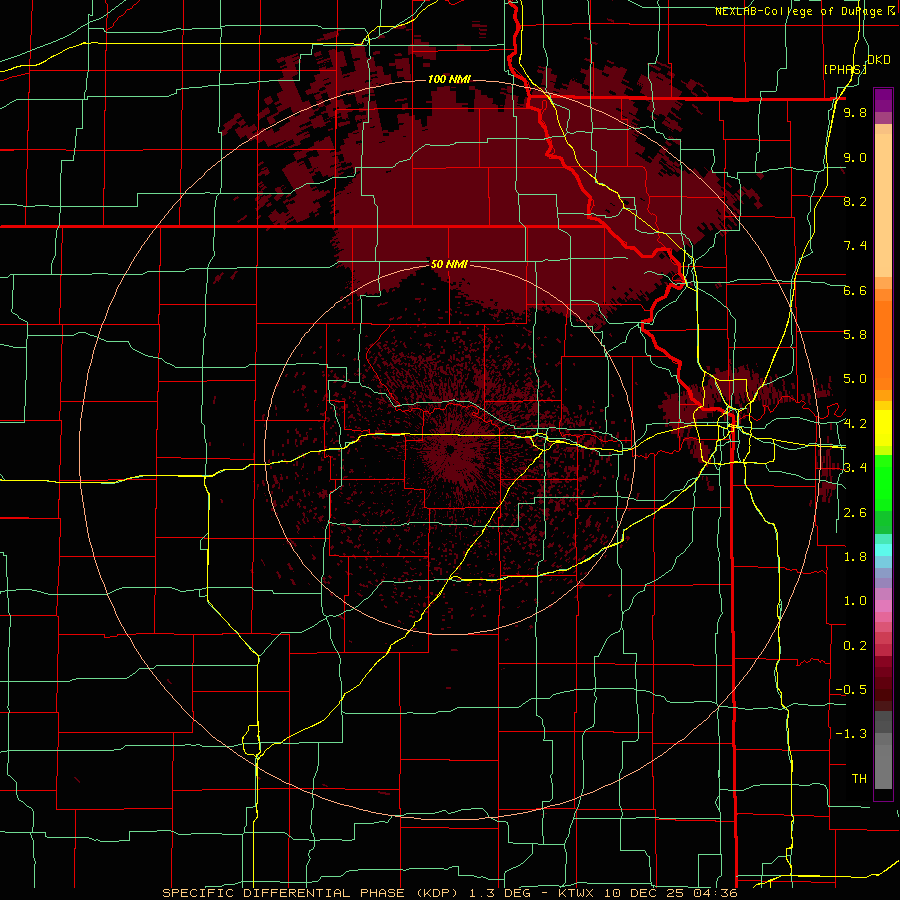Click the 100 NMI range ring label
The image size is (900, 900).
[x=449, y=79]
